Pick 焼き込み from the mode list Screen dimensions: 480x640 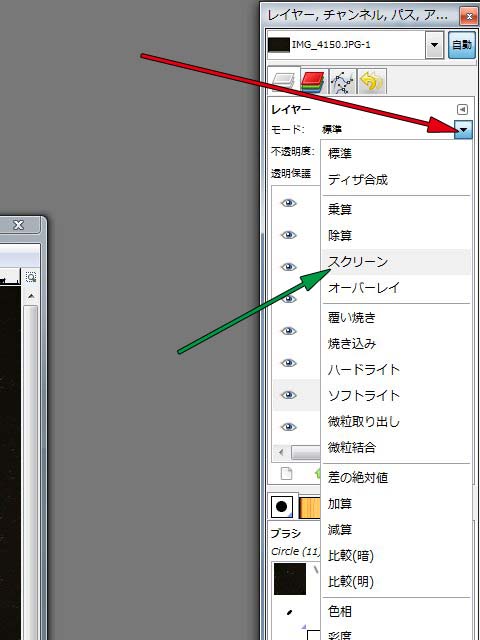(396, 344)
